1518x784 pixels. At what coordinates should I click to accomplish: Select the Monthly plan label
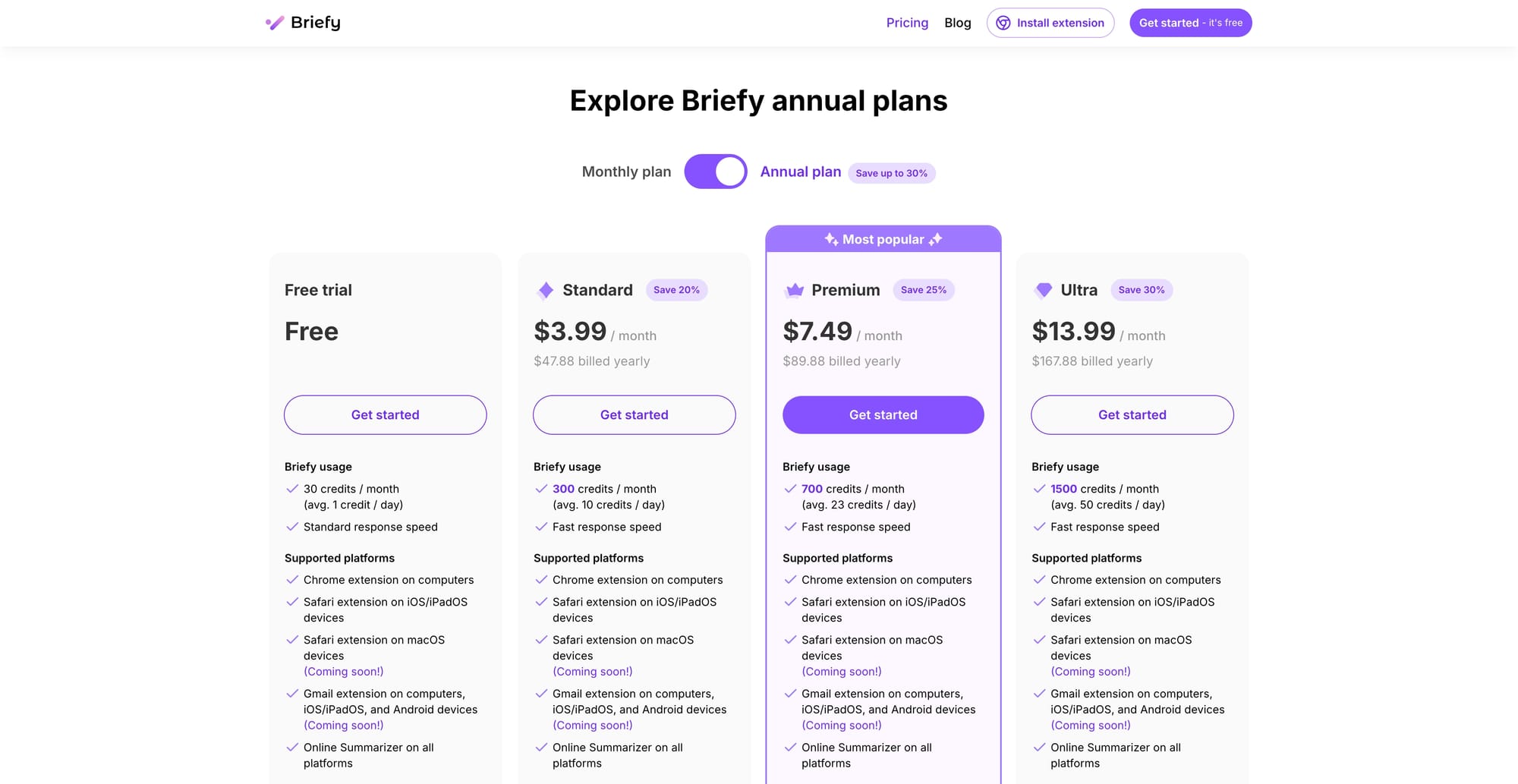[x=626, y=172]
